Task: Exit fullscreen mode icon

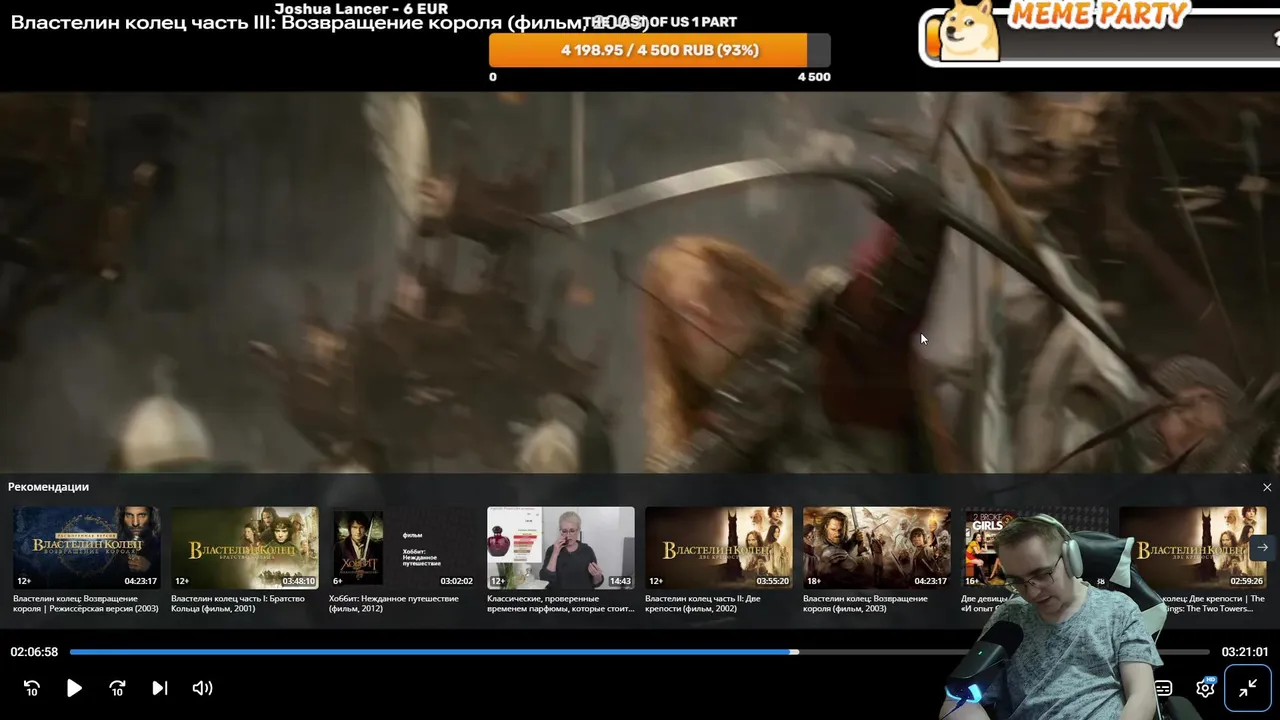Action: coord(1248,688)
